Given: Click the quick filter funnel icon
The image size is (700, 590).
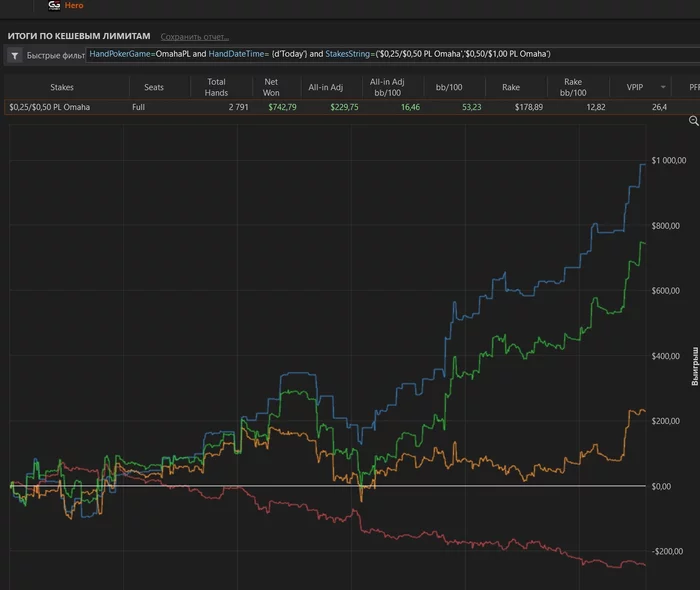Looking at the screenshot, I should (x=15, y=56).
